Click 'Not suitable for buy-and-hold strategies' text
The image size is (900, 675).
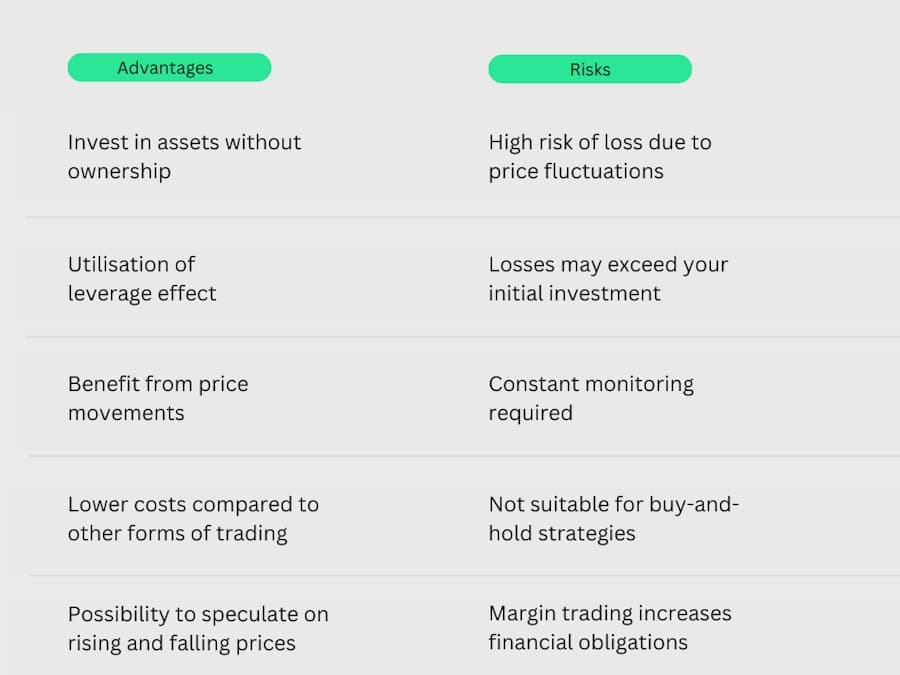pos(613,518)
